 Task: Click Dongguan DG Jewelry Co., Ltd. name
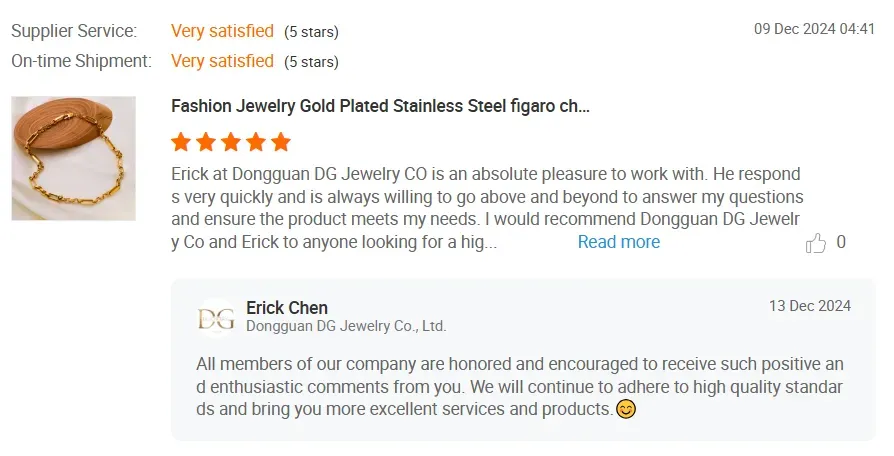click(x=346, y=326)
